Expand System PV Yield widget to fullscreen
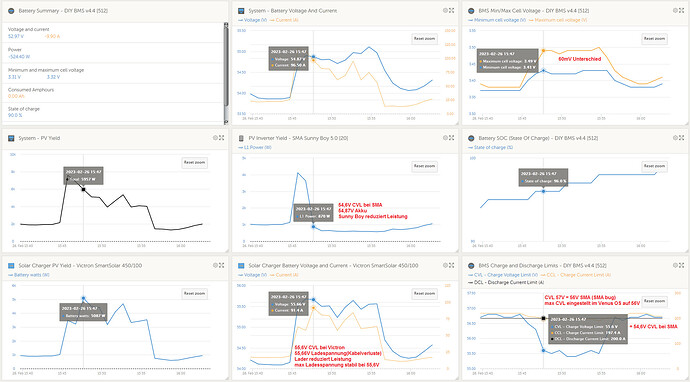The height and width of the screenshot is (382, 690). pyautogui.click(x=221, y=138)
